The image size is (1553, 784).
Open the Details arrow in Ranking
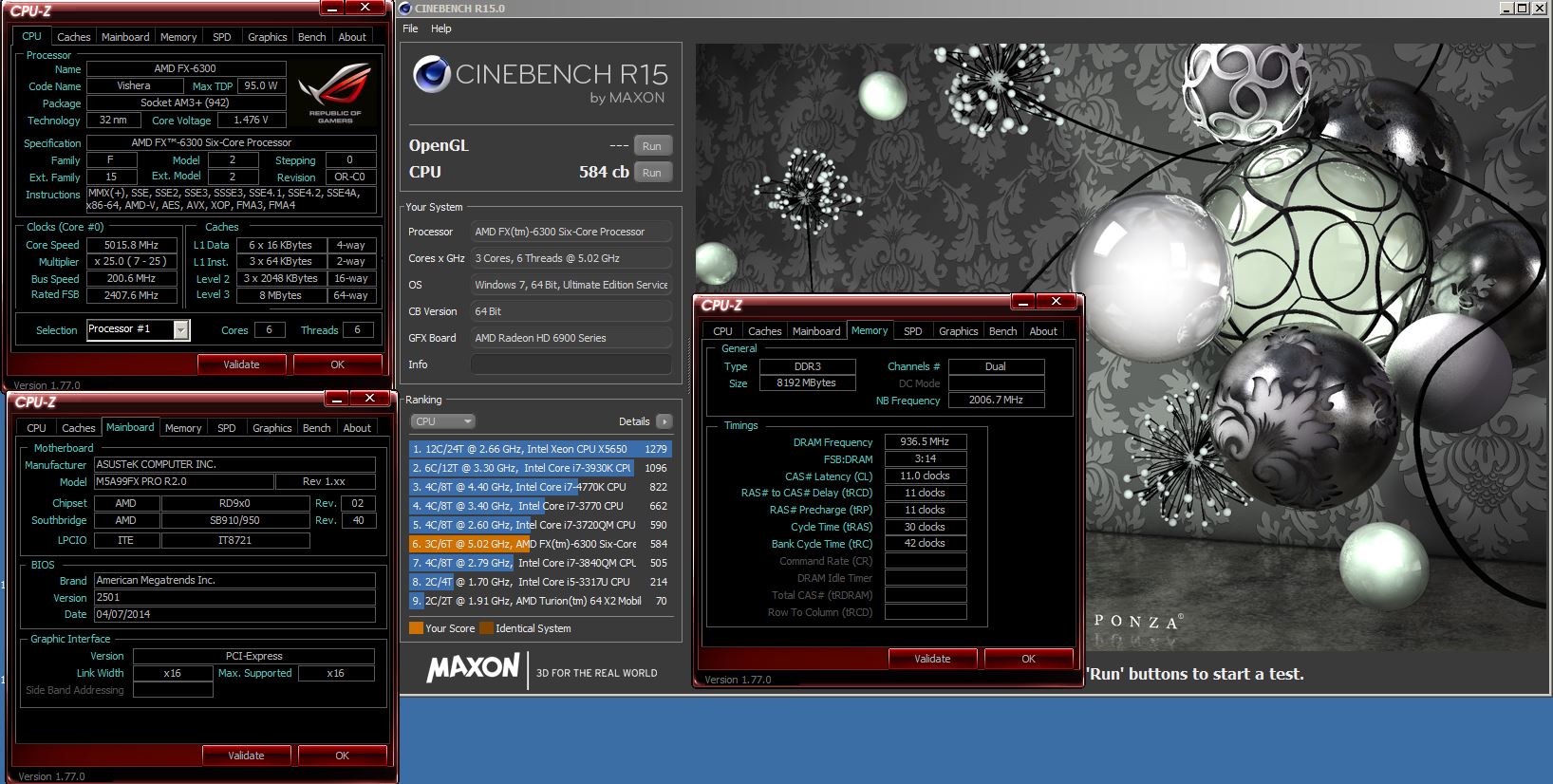click(x=664, y=421)
